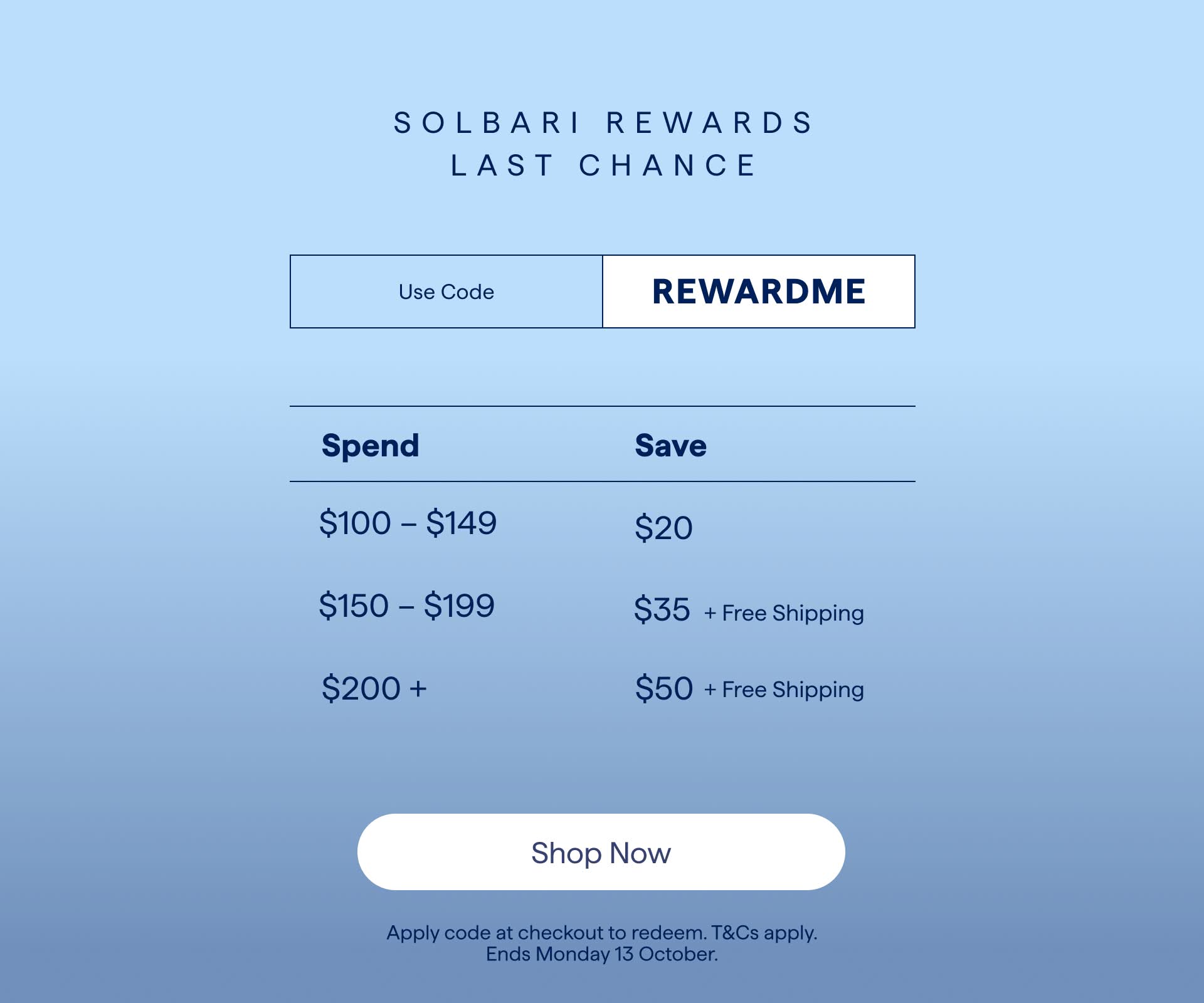This screenshot has width=1204, height=1003.
Task: Click the $50 savings amount
Action: point(663,688)
